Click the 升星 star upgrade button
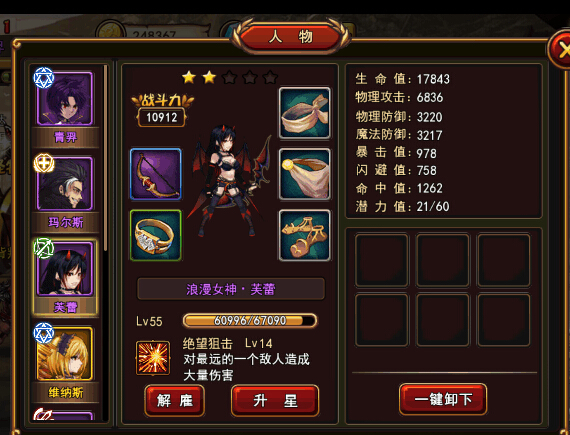570x435 pixels. pyautogui.click(x=275, y=401)
